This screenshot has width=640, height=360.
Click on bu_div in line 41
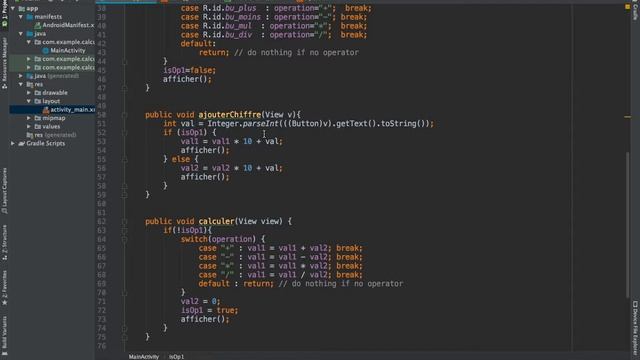point(238,35)
